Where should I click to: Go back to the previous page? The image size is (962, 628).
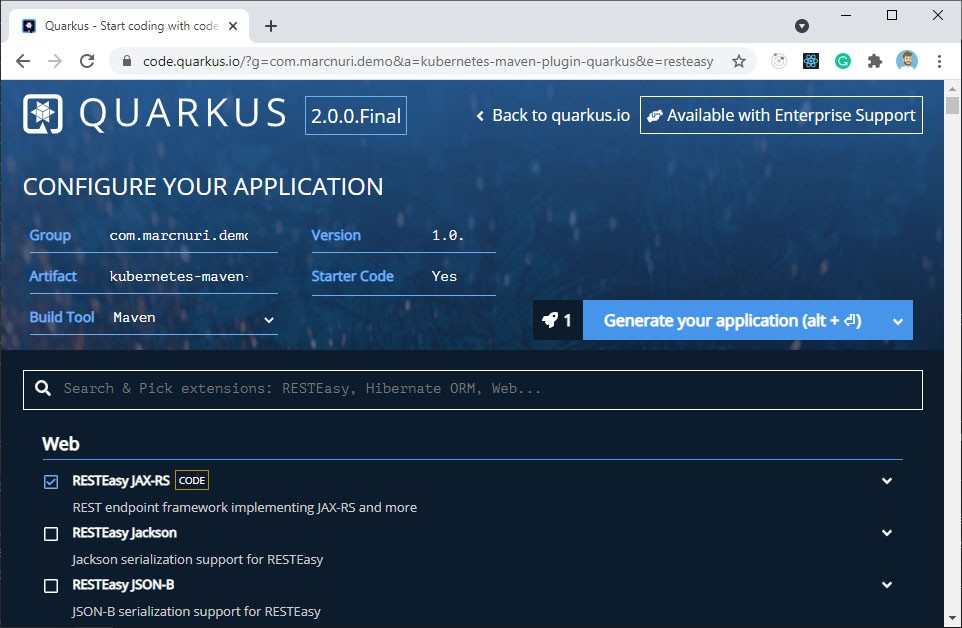[23, 61]
